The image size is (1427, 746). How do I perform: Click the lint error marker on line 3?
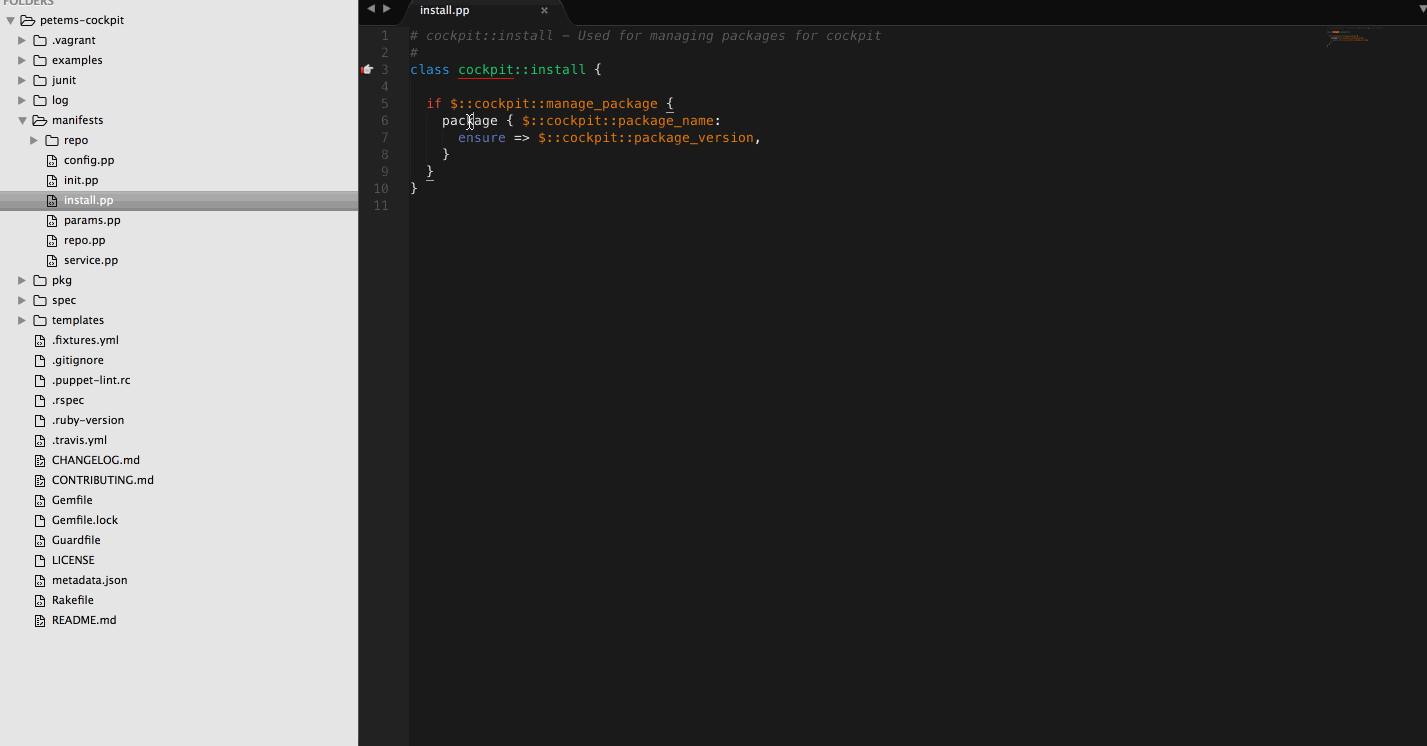pos(367,69)
